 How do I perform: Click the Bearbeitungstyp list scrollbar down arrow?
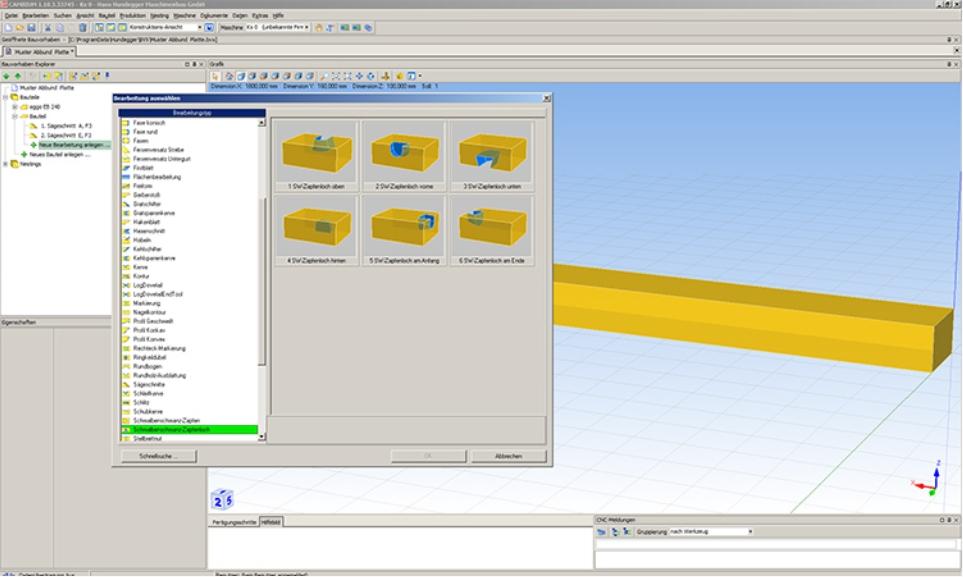[x=262, y=437]
